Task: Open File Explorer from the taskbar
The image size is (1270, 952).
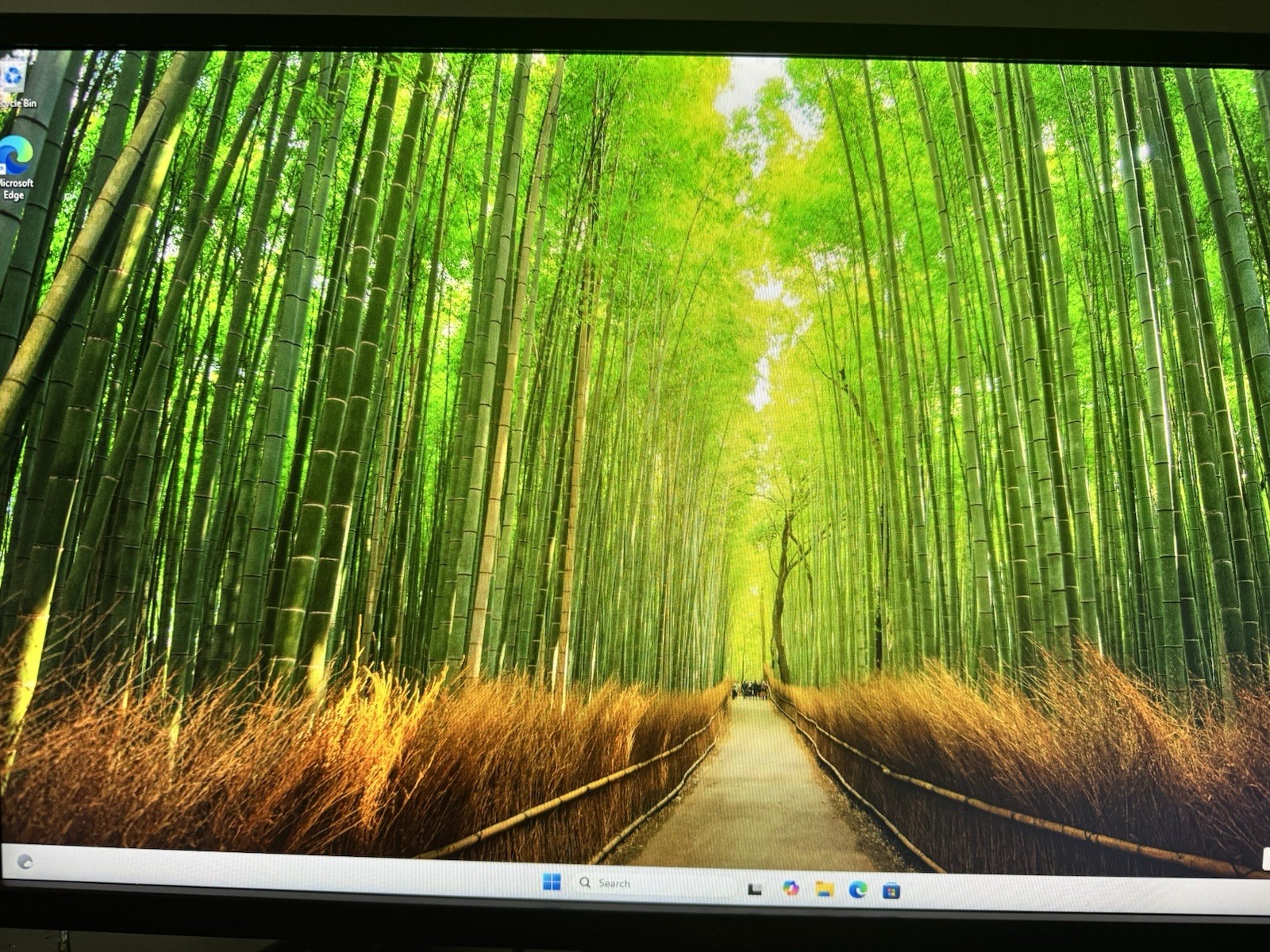Action: [x=824, y=889]
